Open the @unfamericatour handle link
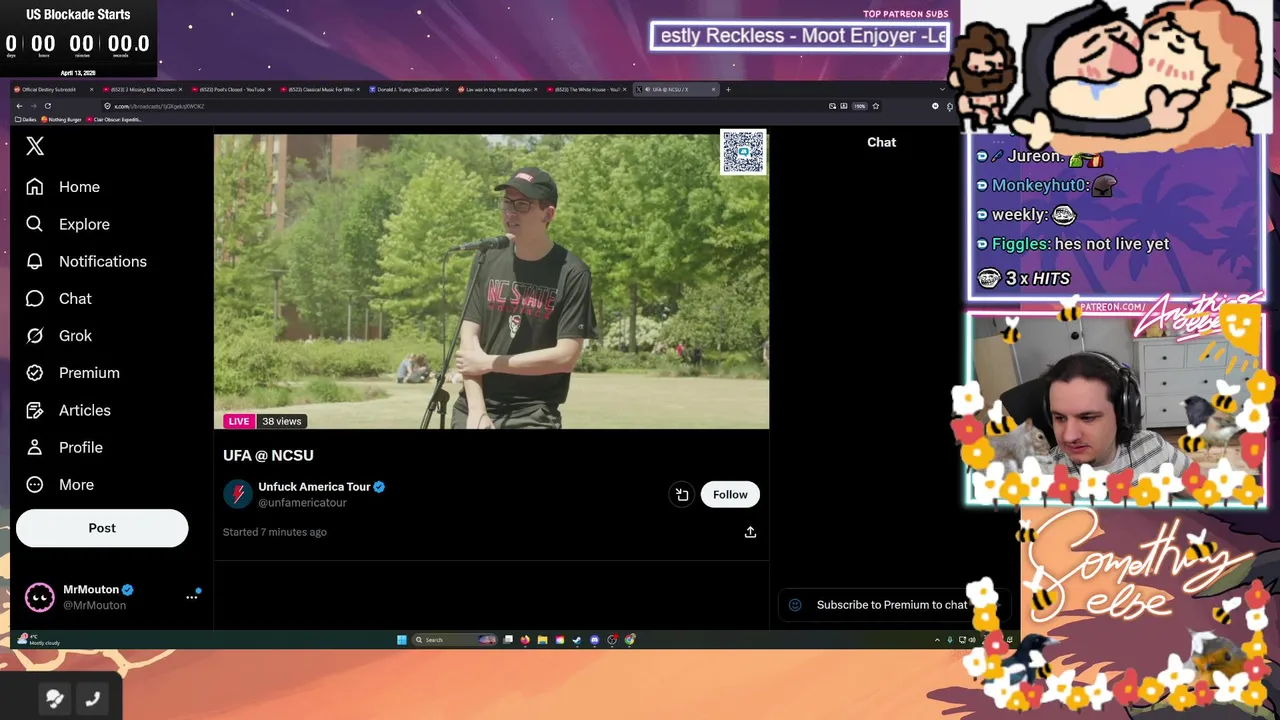 (x=302, y=503)
